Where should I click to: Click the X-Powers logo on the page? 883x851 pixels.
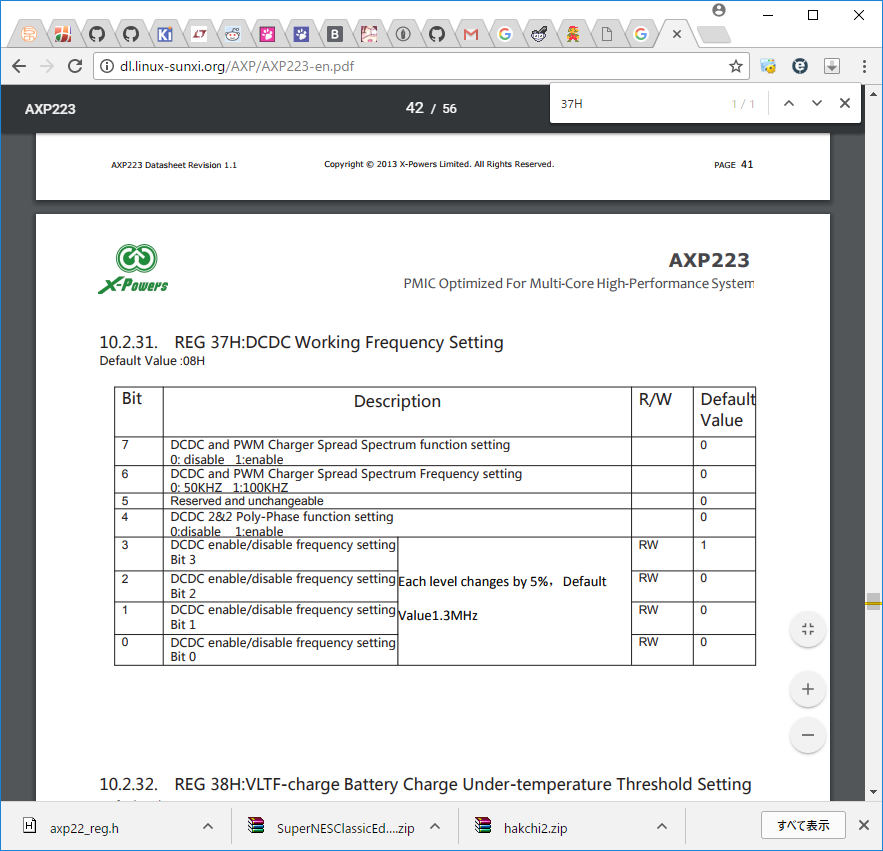click(x=134, y=269)
